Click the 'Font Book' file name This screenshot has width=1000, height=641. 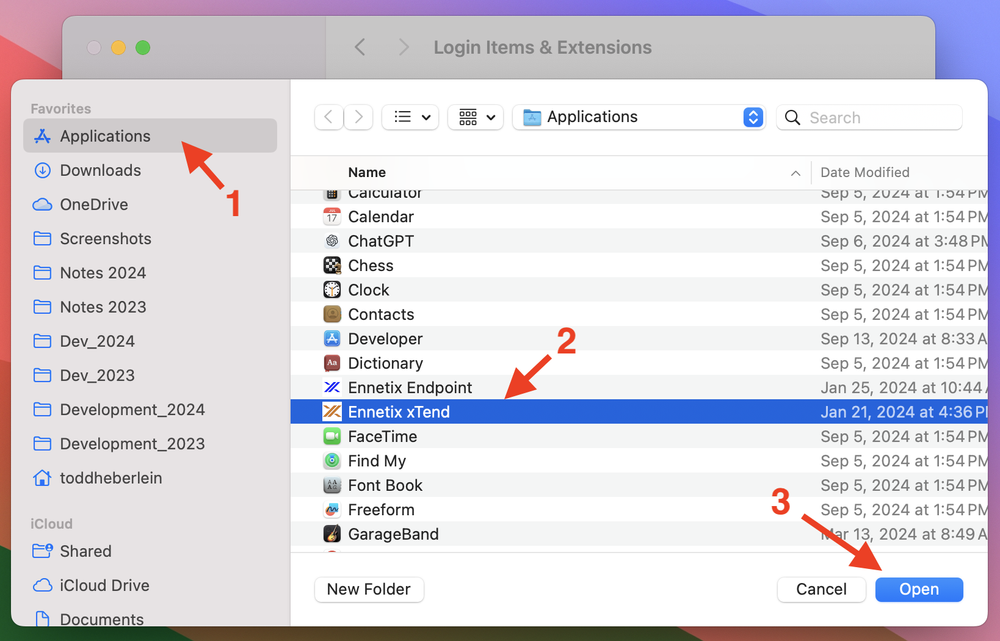(x=385, y=485)
